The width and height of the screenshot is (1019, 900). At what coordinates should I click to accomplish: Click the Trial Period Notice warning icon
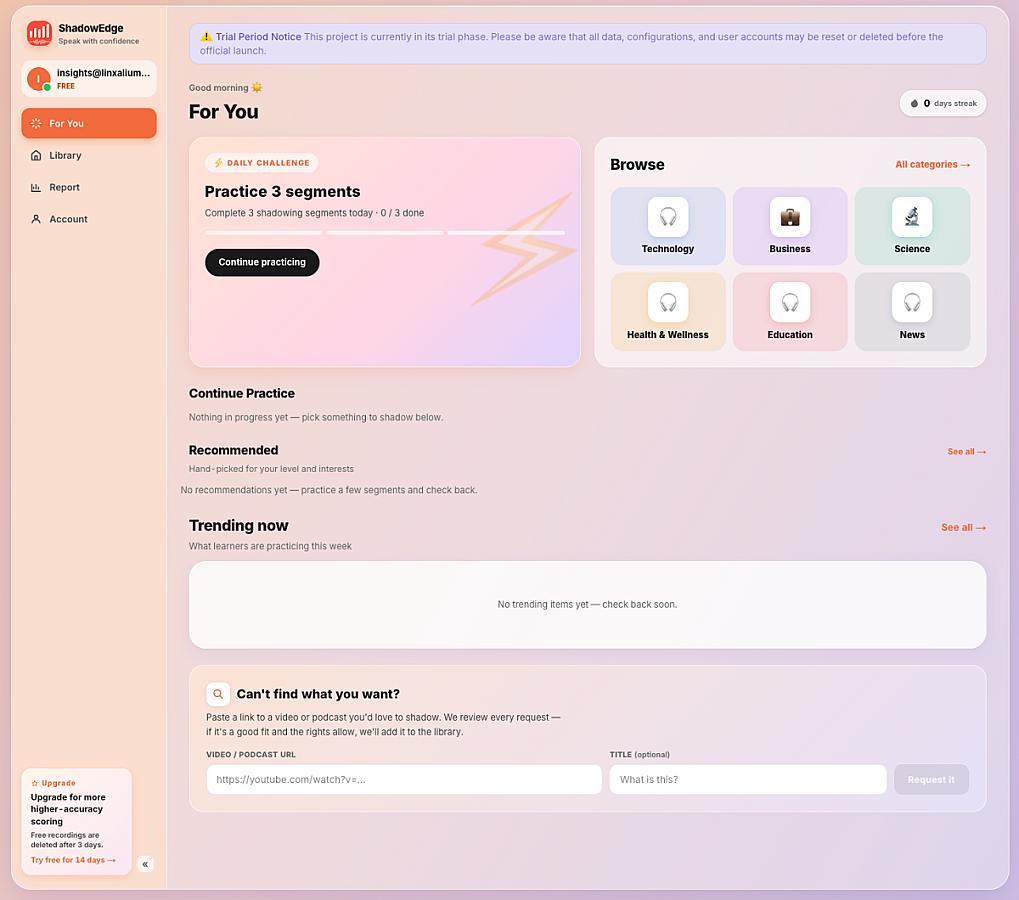click(206, 36)
